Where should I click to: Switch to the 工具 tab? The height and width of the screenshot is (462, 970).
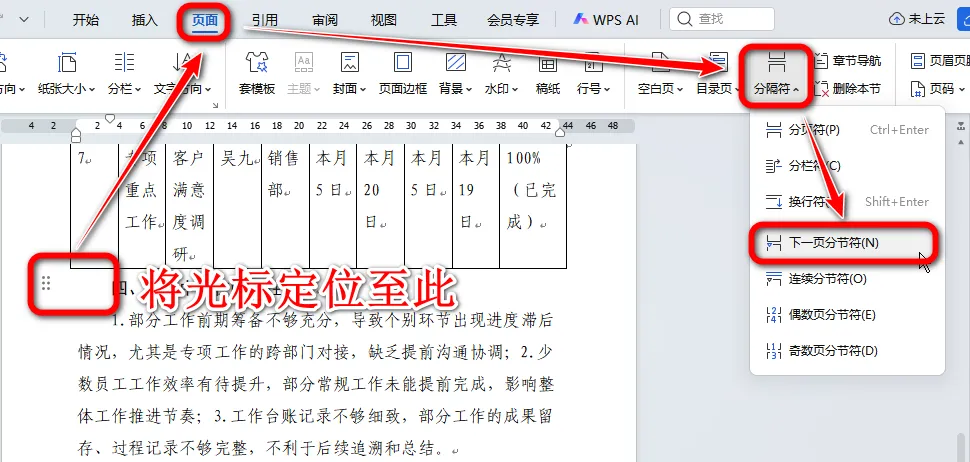[x=444, y=20]
